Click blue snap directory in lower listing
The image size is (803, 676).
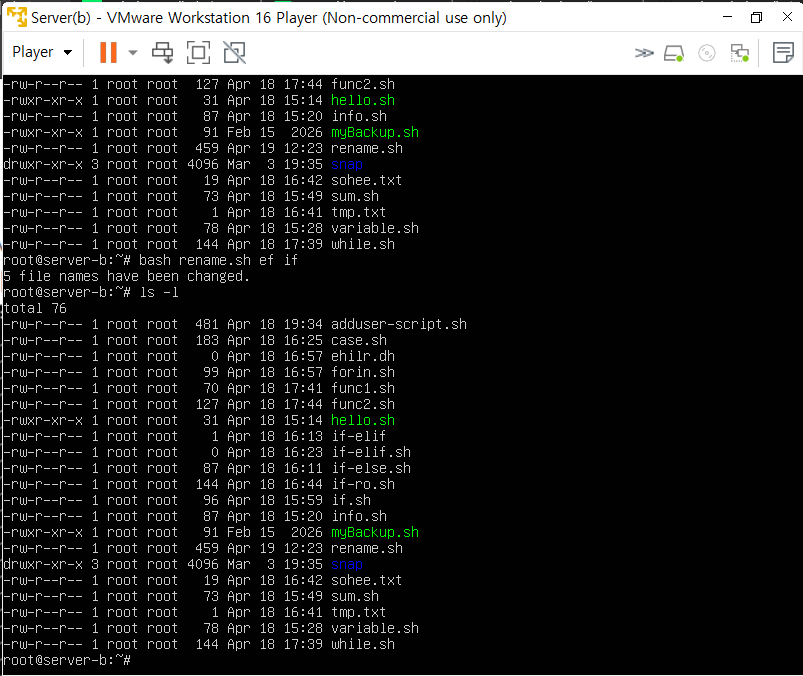(x=347, y=564)
